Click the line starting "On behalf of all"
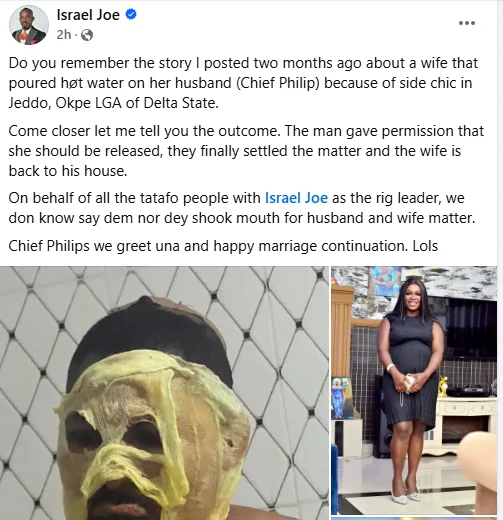Screen dimensions: 503x520 click(x=236, y=198)
